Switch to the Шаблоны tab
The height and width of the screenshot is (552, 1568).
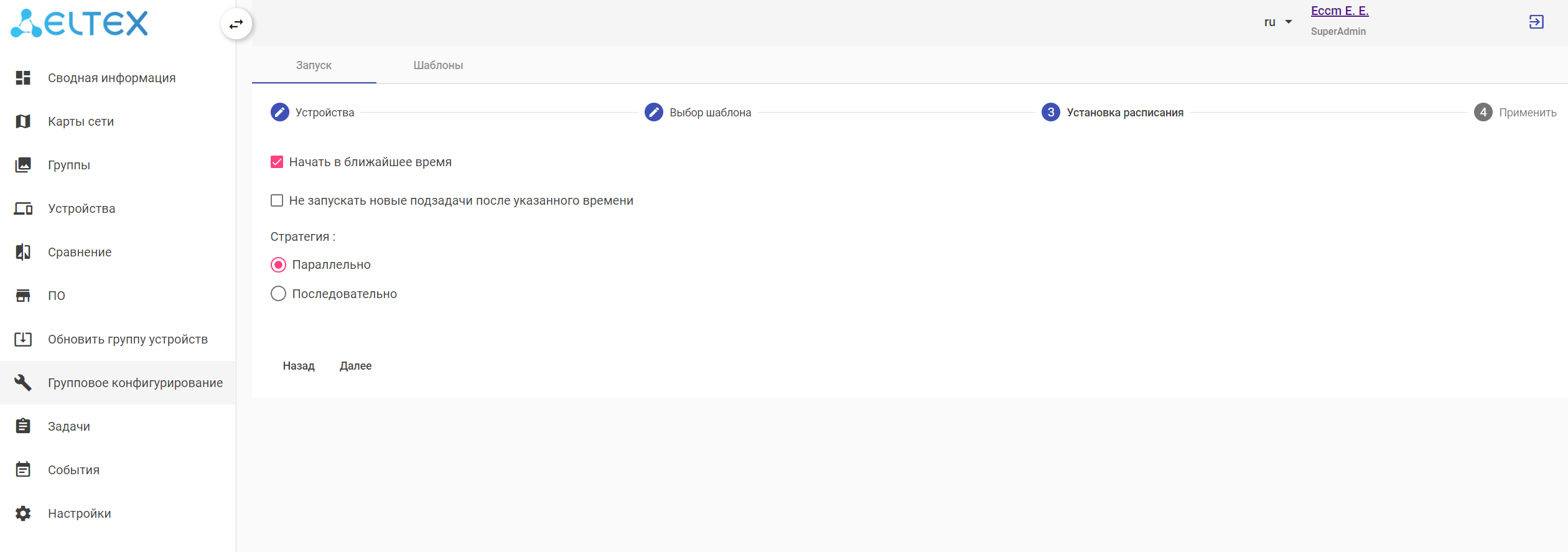(x=438, y=65)
